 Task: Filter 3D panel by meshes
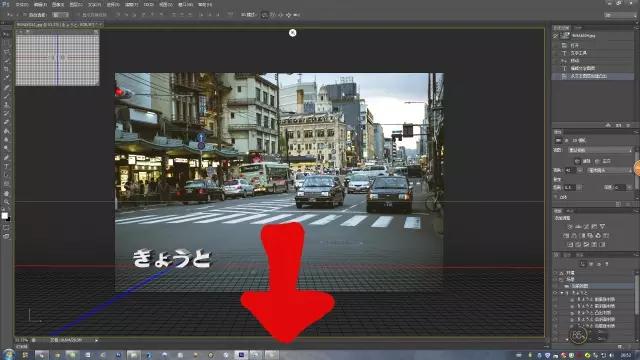[591, 264]
